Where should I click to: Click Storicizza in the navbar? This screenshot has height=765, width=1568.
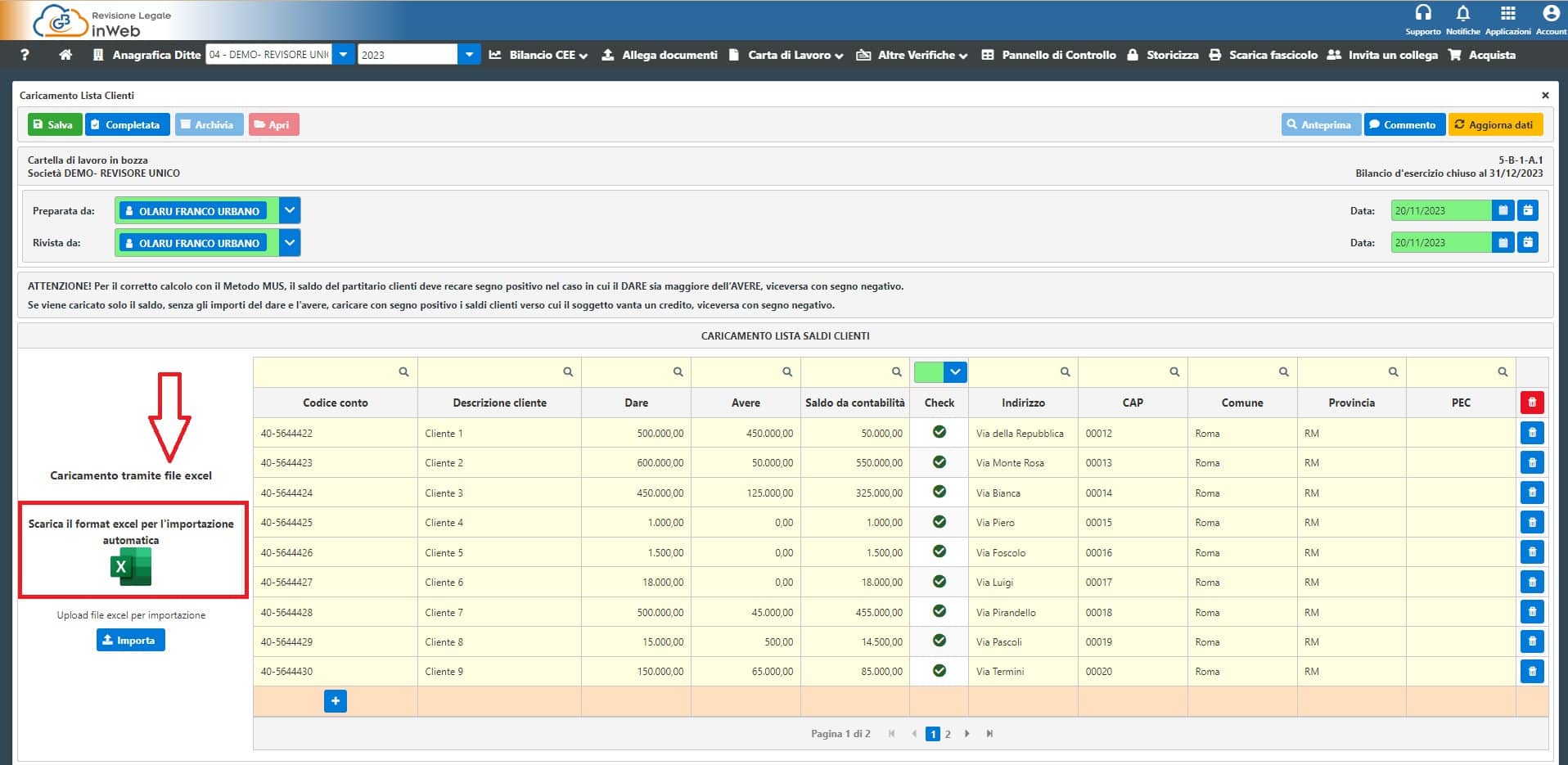tap(1163, 55)
